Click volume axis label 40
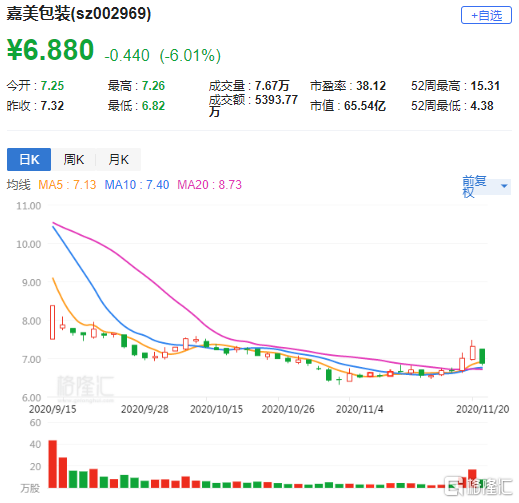Screen dimensions: 519x503 click(x=35, y=444)
